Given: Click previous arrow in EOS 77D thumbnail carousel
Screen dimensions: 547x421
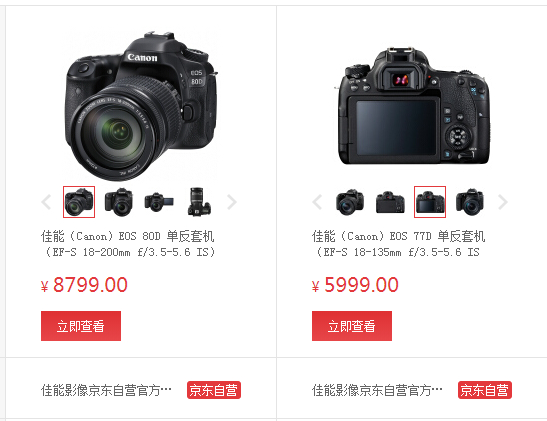Looking at the screenshot, I should pyautogui.click(x=317, y=202).
